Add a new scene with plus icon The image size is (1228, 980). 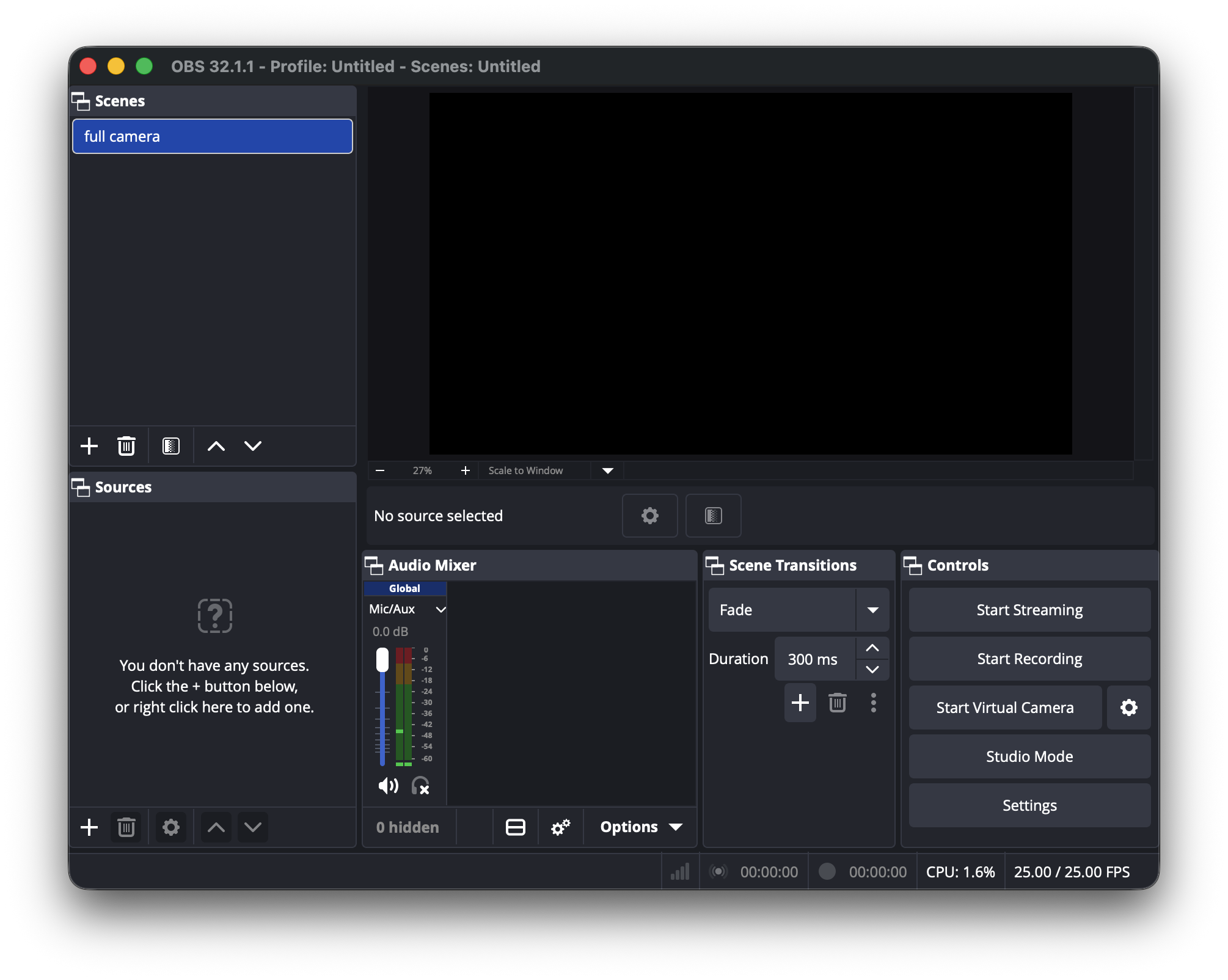click(89, 446)
